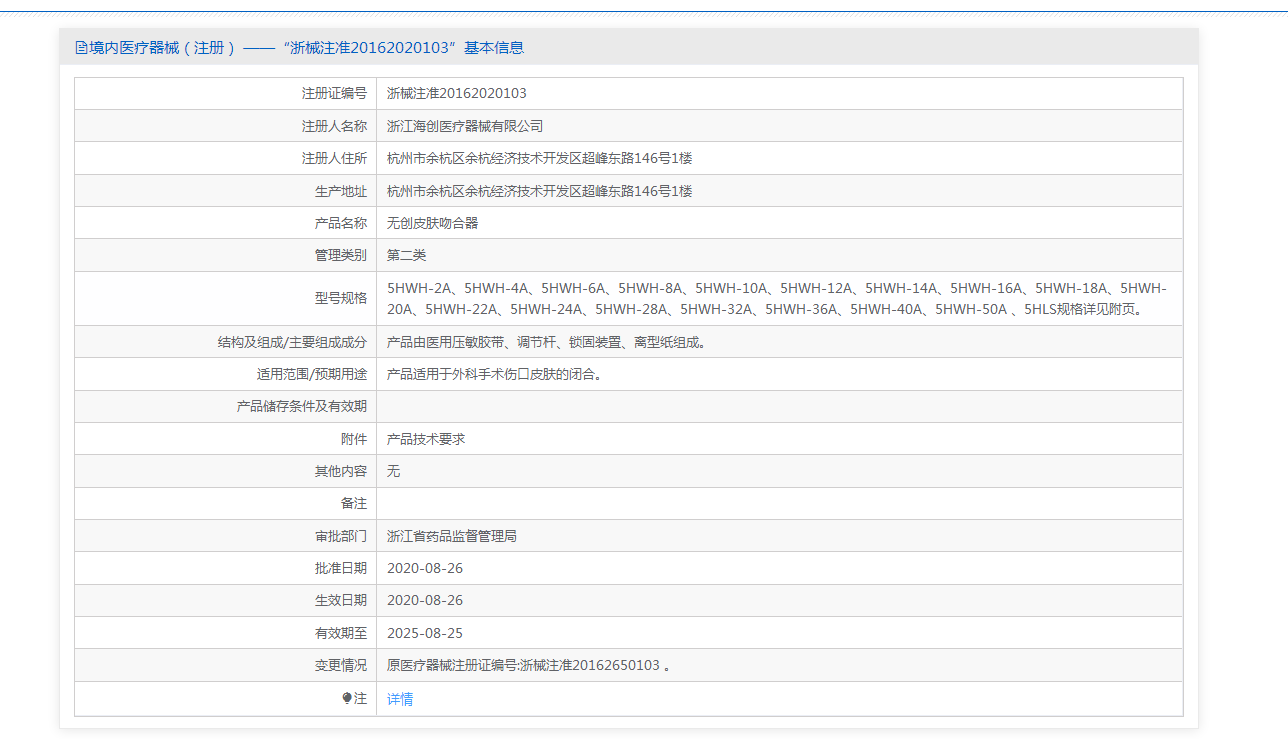This screenshot has height=739, width=1288.
Task: Select the 第二类 category value
Action: point(407,255)
